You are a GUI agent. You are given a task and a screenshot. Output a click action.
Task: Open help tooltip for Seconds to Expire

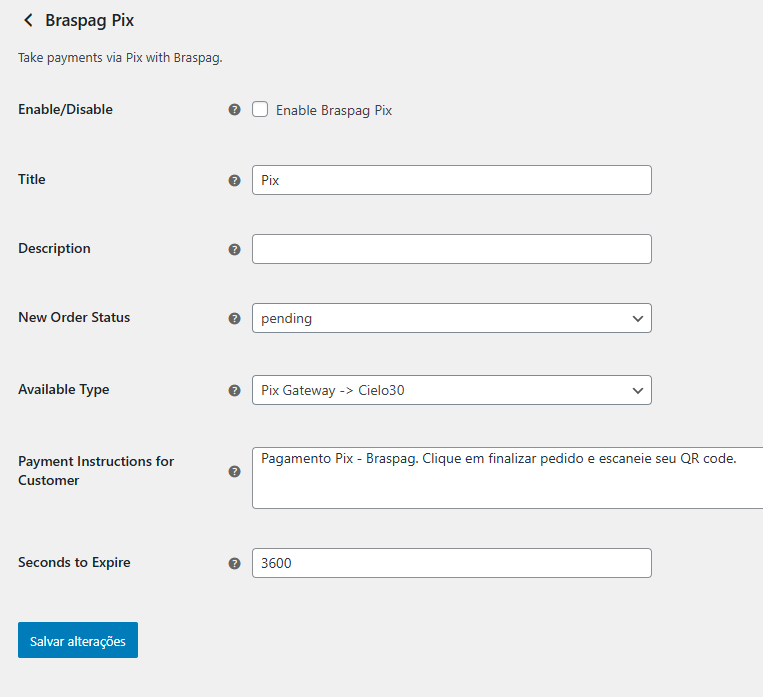click(235, 564)
